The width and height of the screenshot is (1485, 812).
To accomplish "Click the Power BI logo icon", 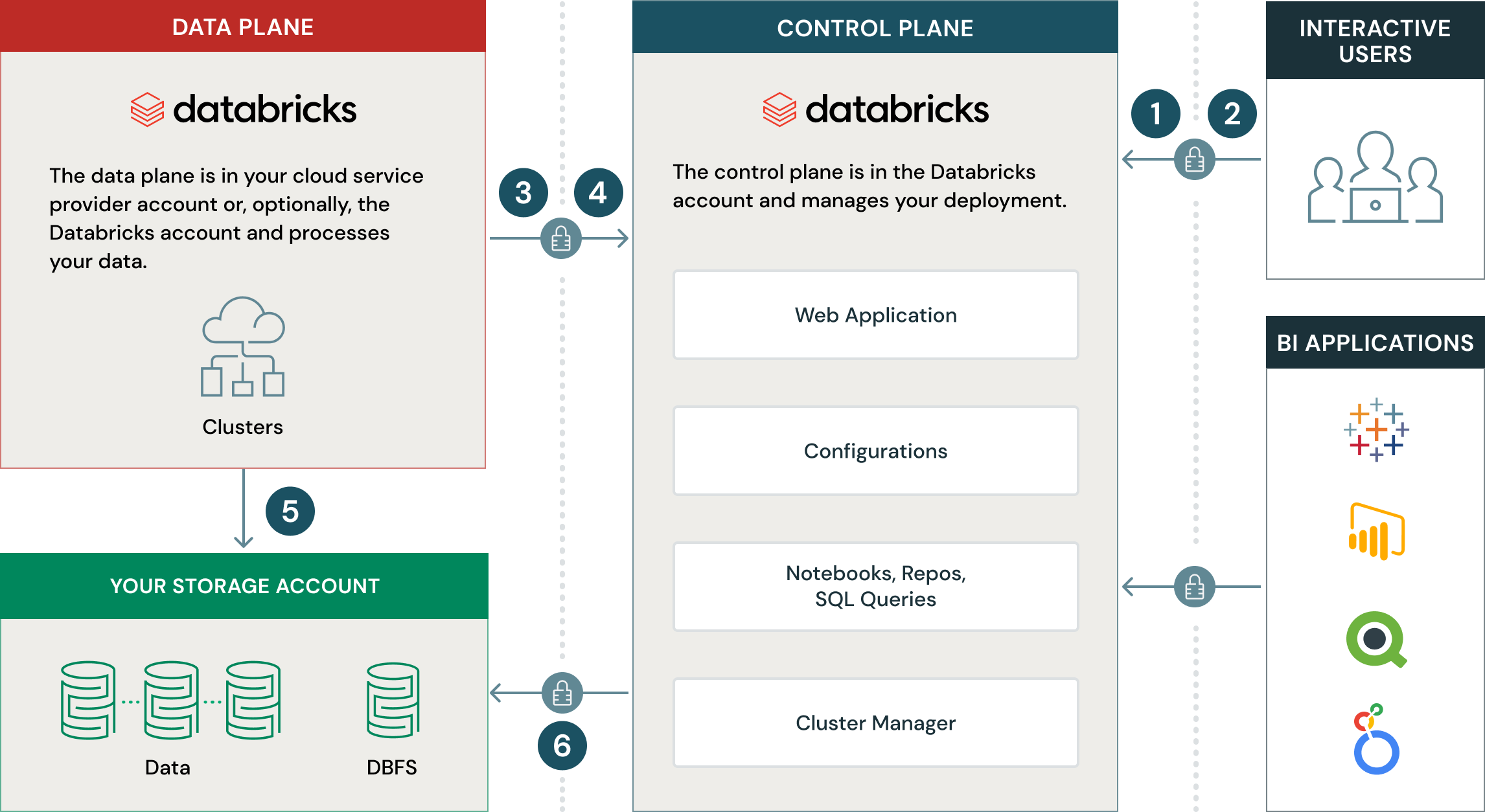I will click(x=1376, y=531).
